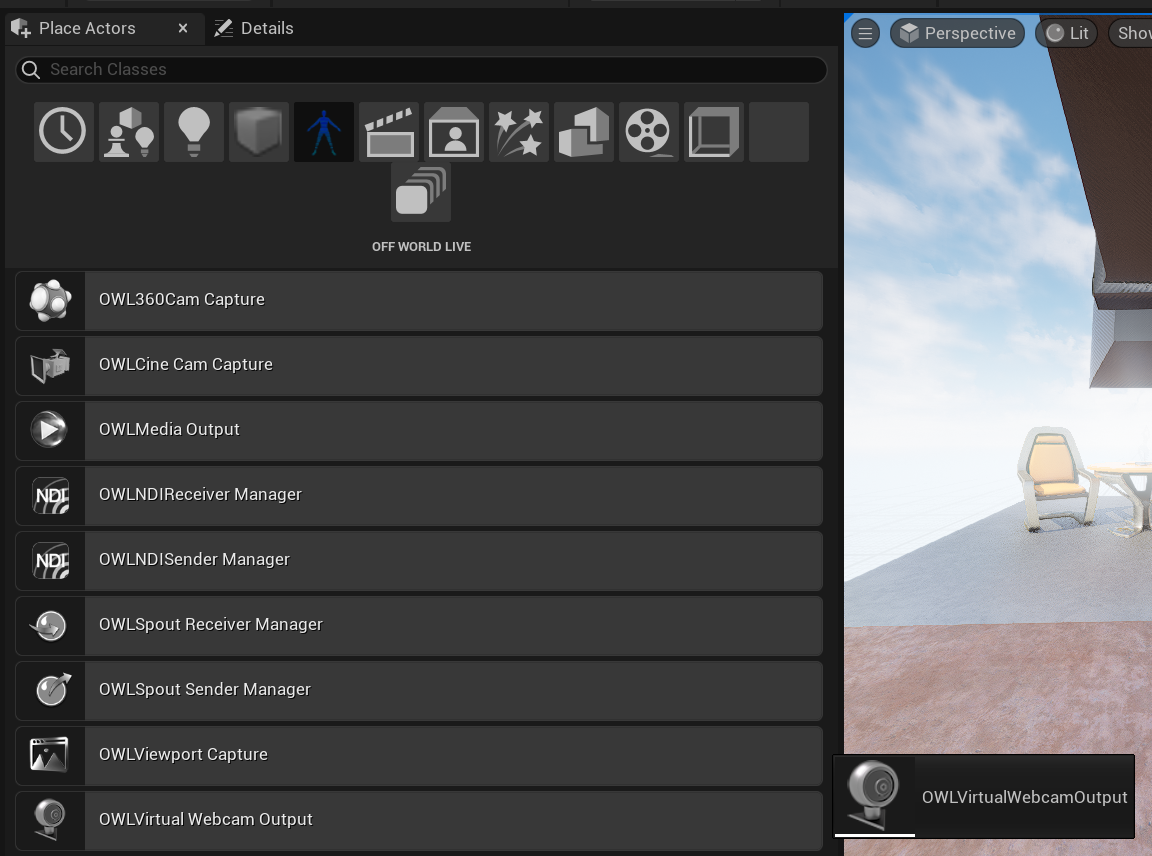
Task: Select the blue mannequin category icon
Action: click(x=324, y=132)
